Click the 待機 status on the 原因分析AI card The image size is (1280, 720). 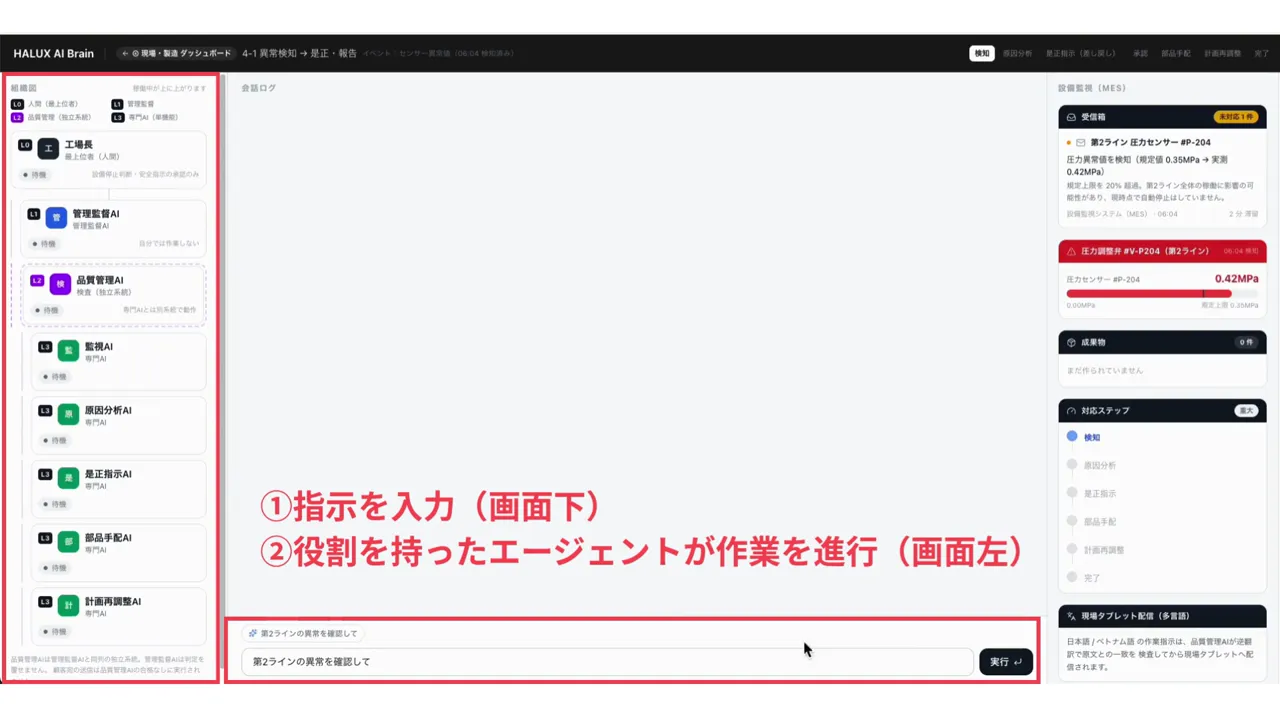(x=56, y=440)
